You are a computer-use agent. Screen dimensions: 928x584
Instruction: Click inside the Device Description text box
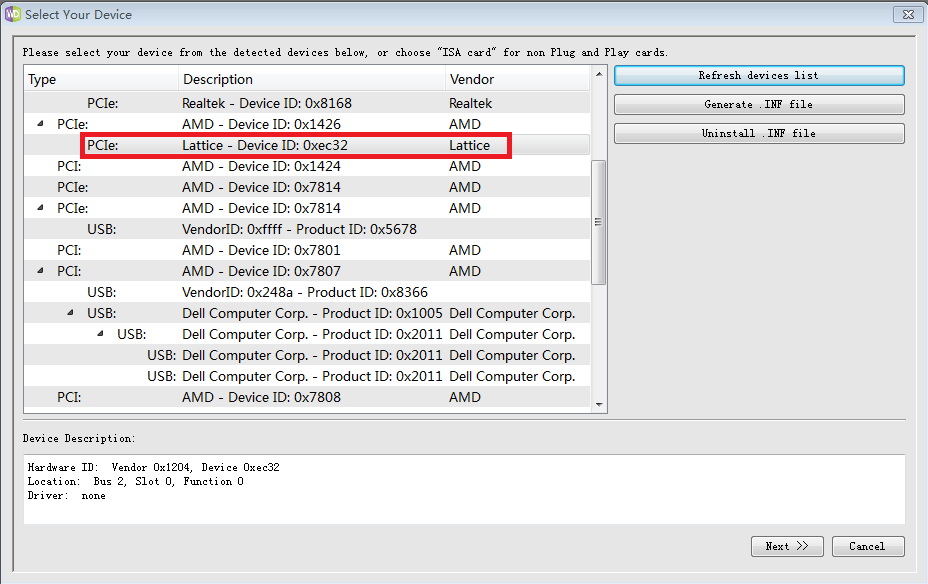[464, 489]
